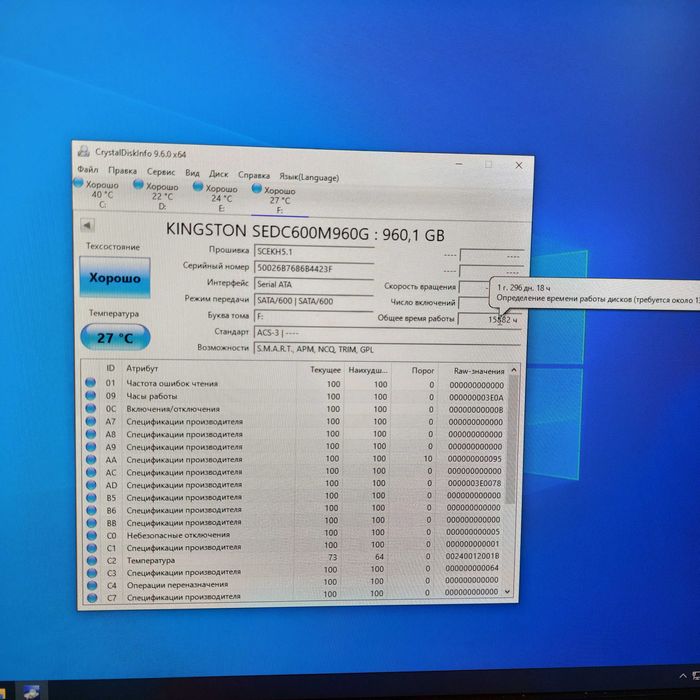Image resolution: width=700 pixels, height=700 pixels.
Task: Click the ID column header
Action: point(110,368)
